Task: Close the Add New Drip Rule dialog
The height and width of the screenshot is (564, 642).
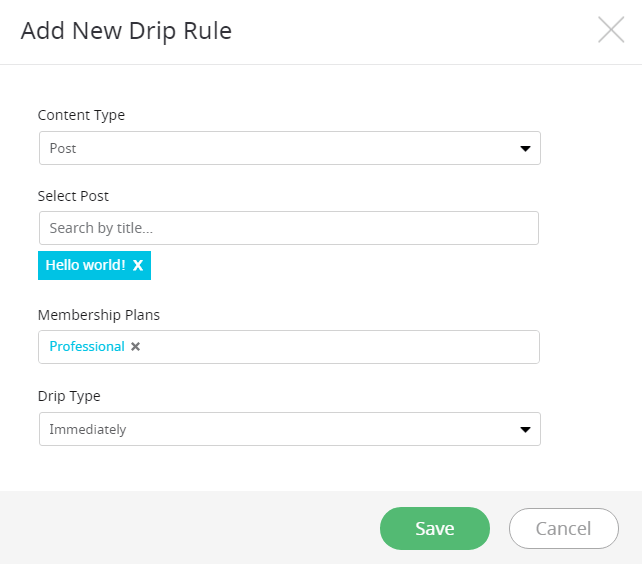Action: 611,30
